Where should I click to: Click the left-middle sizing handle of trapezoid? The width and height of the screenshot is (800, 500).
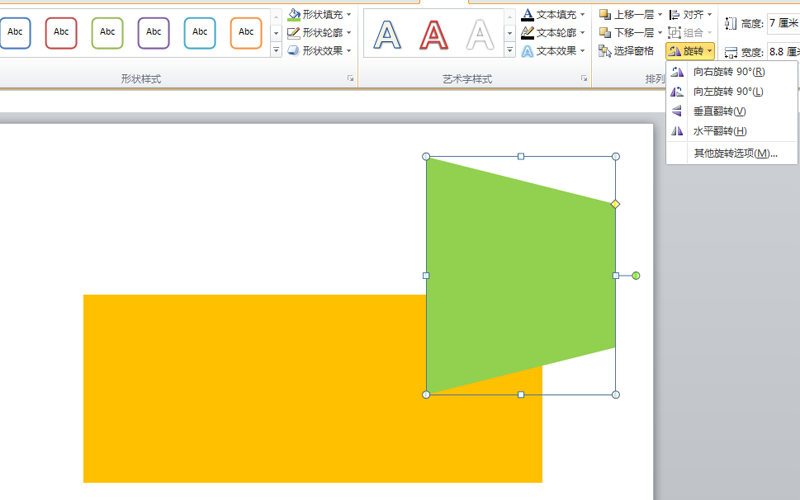pos(426,276)
